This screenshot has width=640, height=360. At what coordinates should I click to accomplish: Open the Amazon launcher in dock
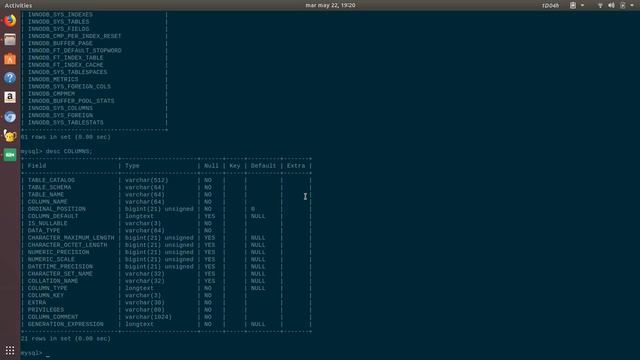[10, 97]
